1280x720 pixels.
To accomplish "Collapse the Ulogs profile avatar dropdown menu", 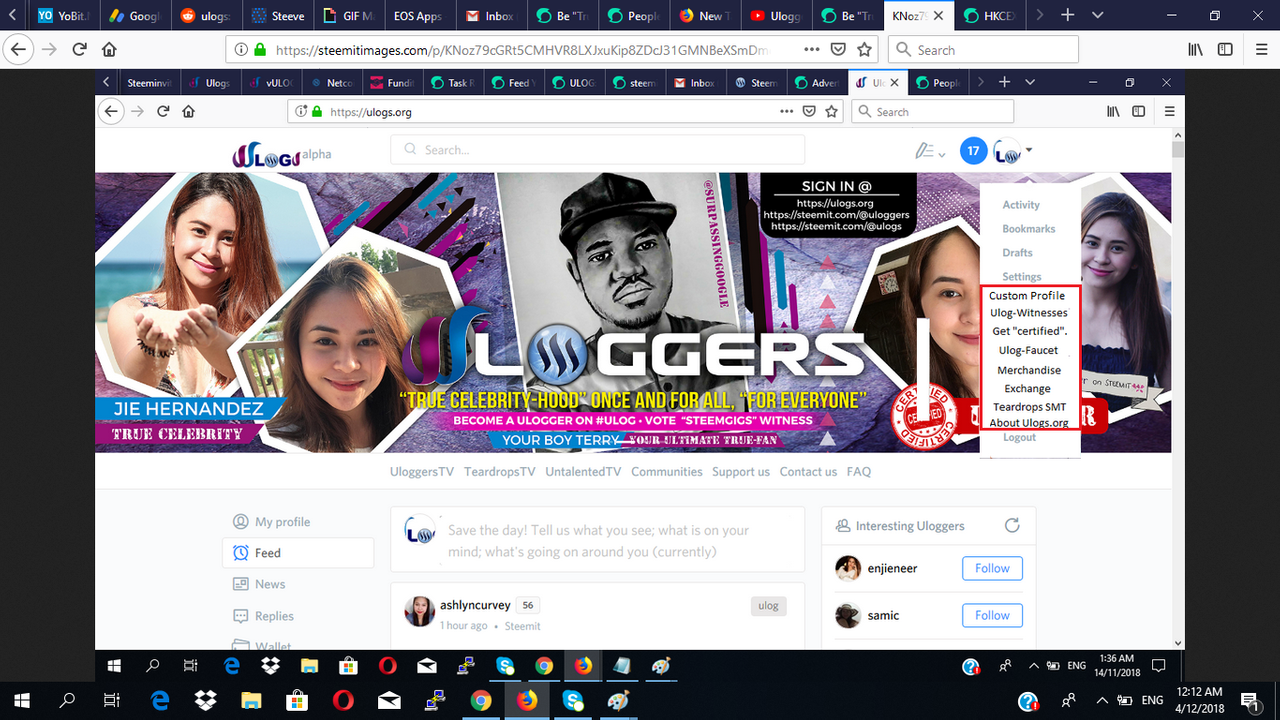I will tap(1013, 152).
